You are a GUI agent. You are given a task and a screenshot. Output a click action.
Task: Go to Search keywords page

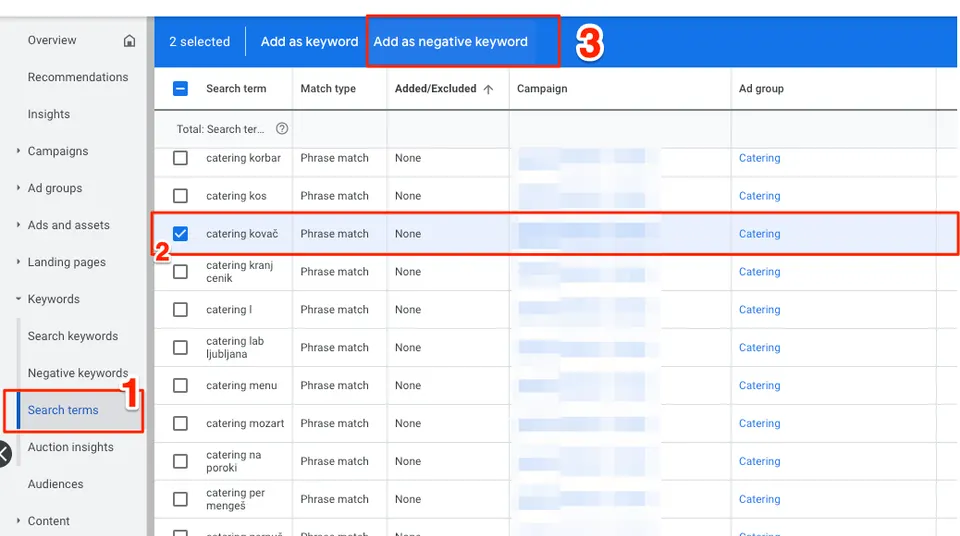73,336
